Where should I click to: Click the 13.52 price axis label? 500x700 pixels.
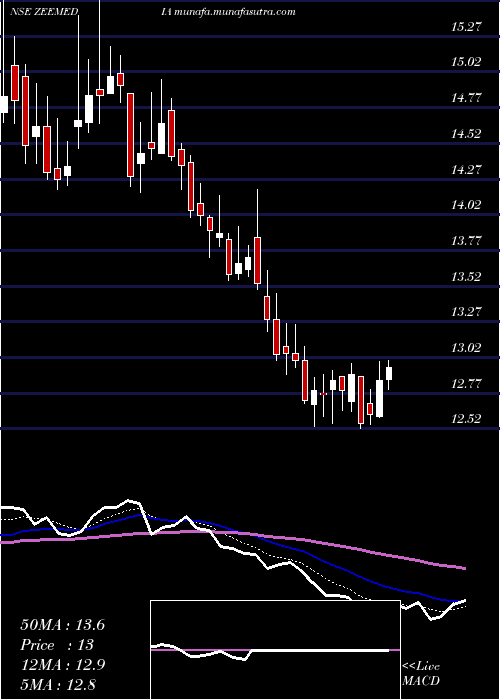pos(466,276)
